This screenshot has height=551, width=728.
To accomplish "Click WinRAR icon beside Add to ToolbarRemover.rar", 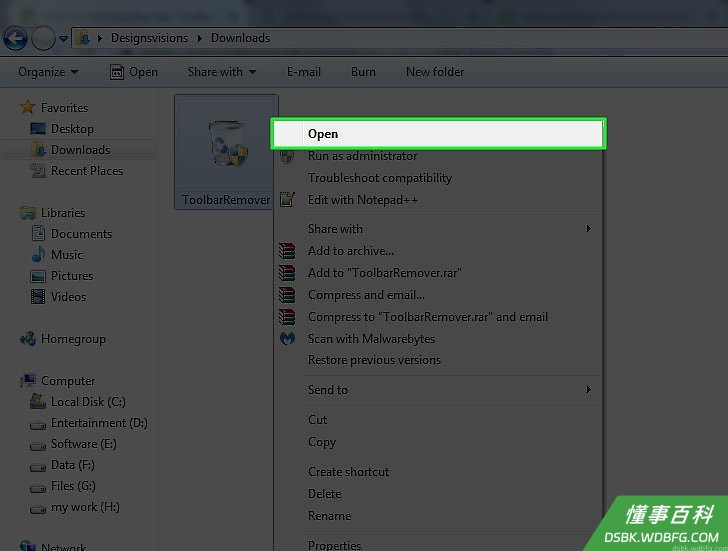I will 287,273.
